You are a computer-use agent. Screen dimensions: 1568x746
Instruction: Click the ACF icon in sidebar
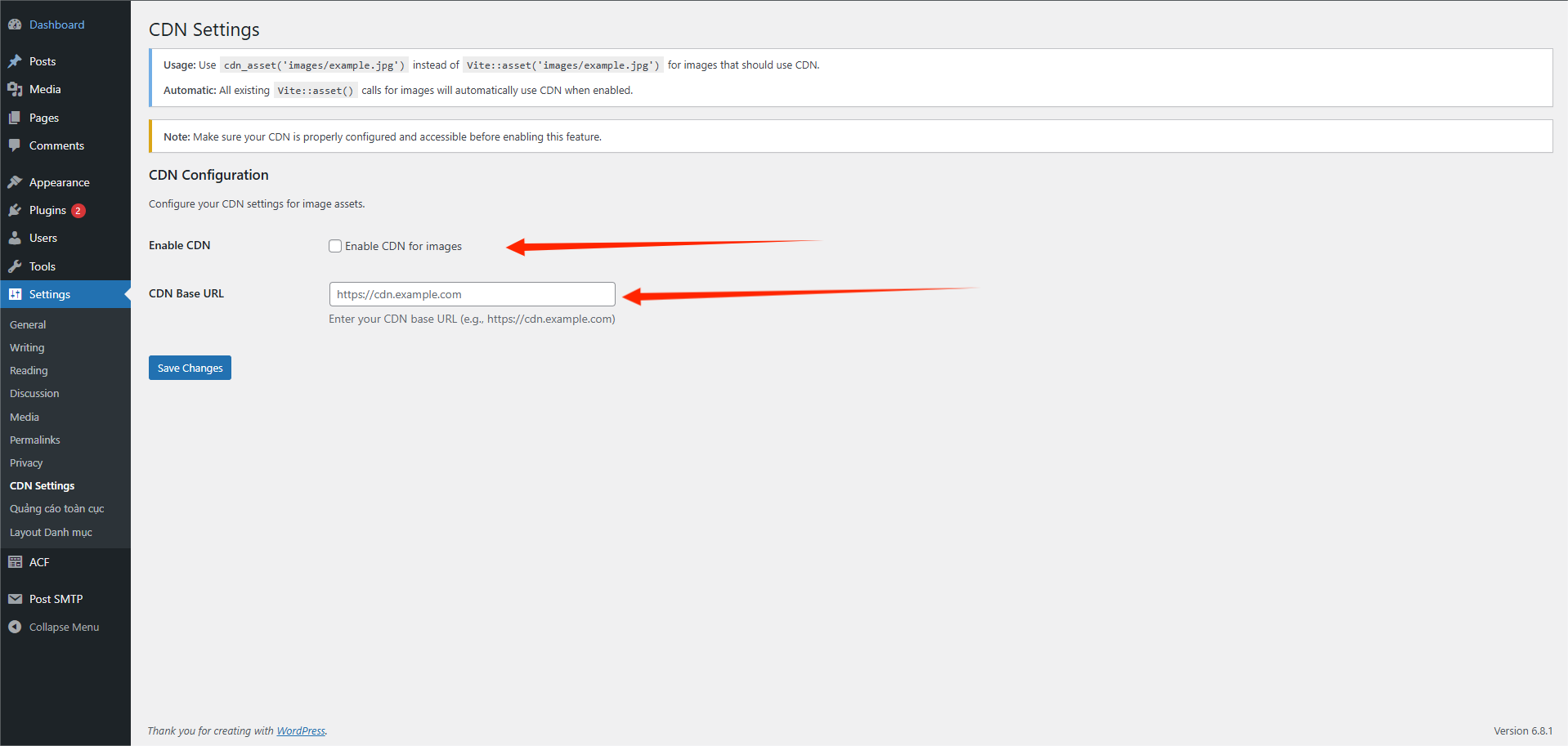pos(15,562)
